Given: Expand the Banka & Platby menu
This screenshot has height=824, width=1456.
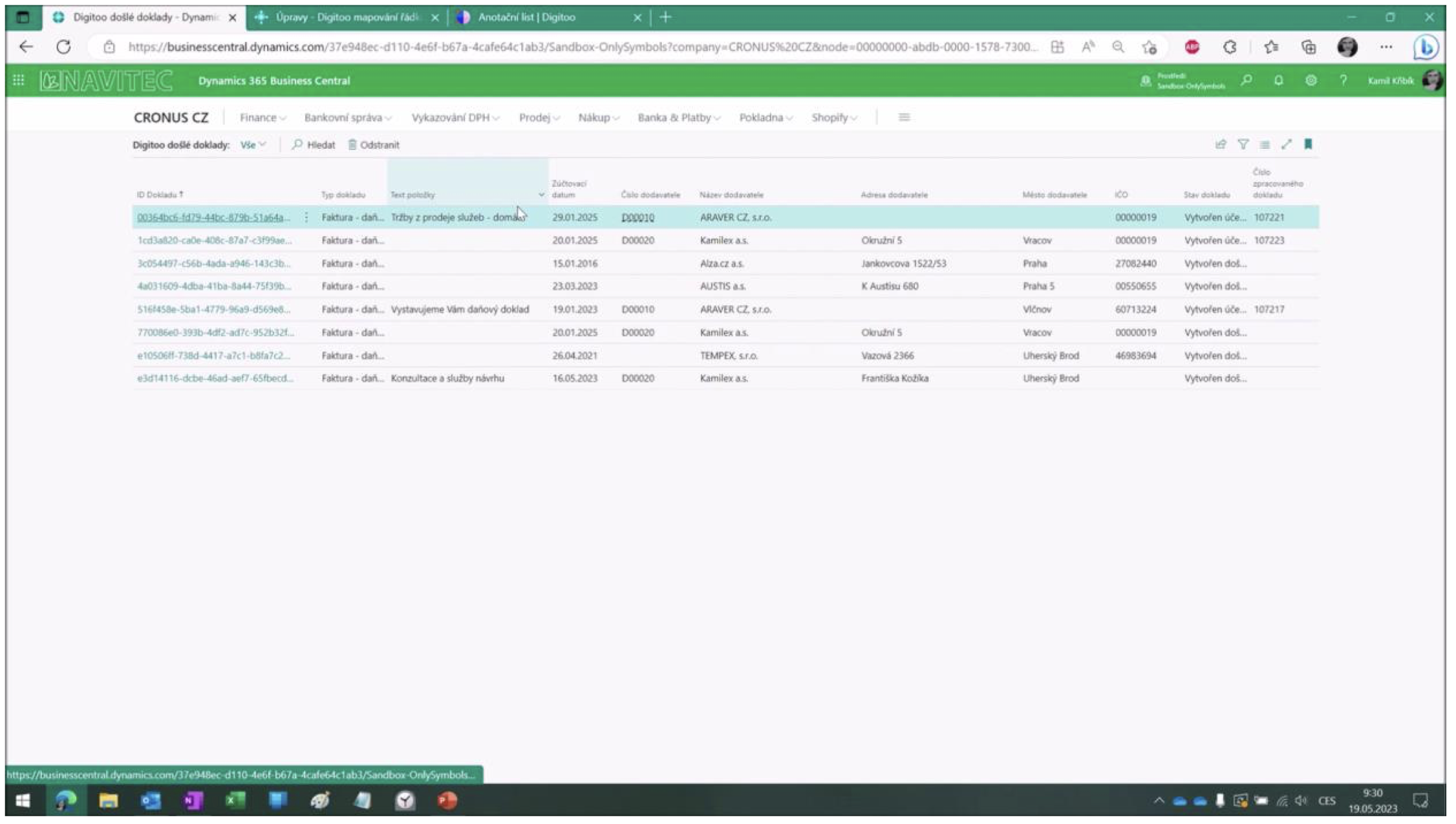Looking at the screenshot, I should [x=679, y=117].
